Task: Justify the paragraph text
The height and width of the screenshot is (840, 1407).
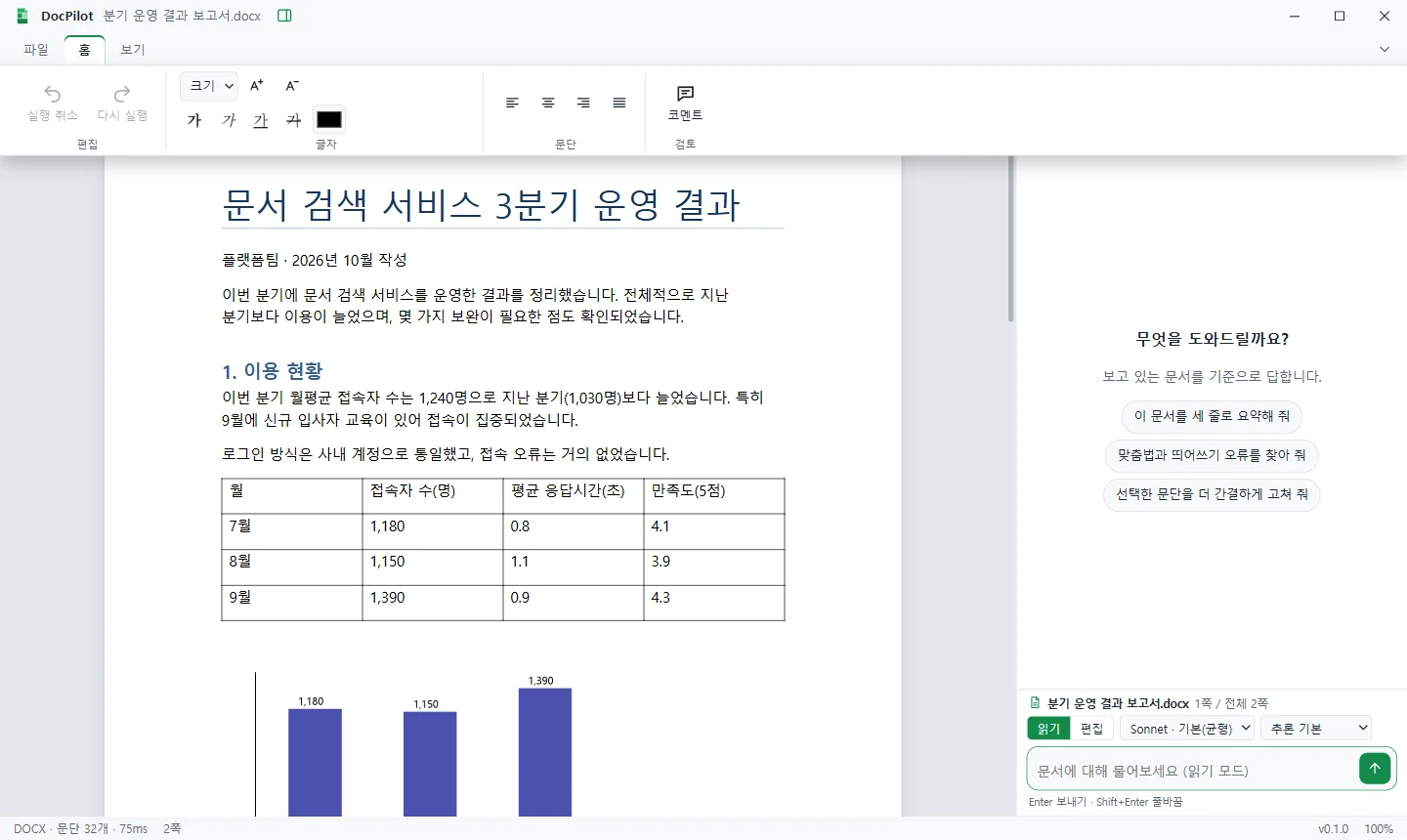Action: [619, 103]
